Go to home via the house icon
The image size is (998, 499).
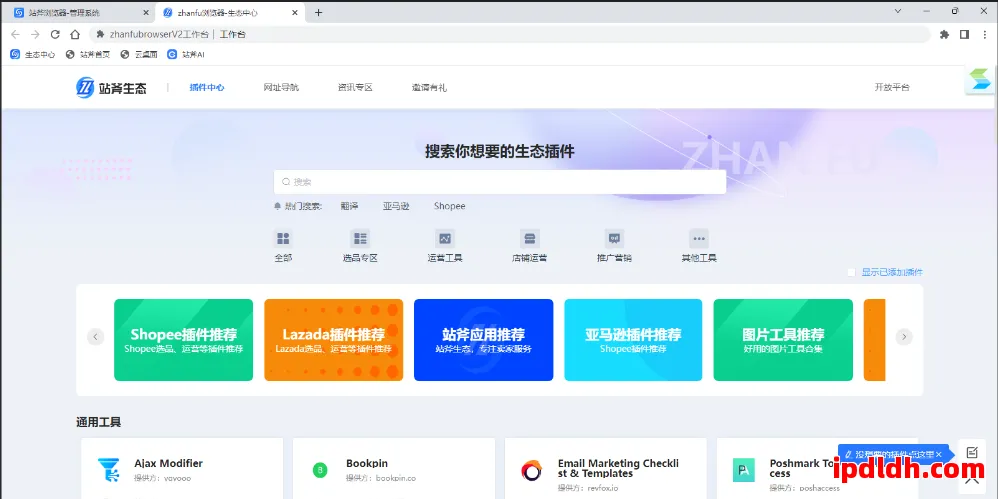click(75, 34)
